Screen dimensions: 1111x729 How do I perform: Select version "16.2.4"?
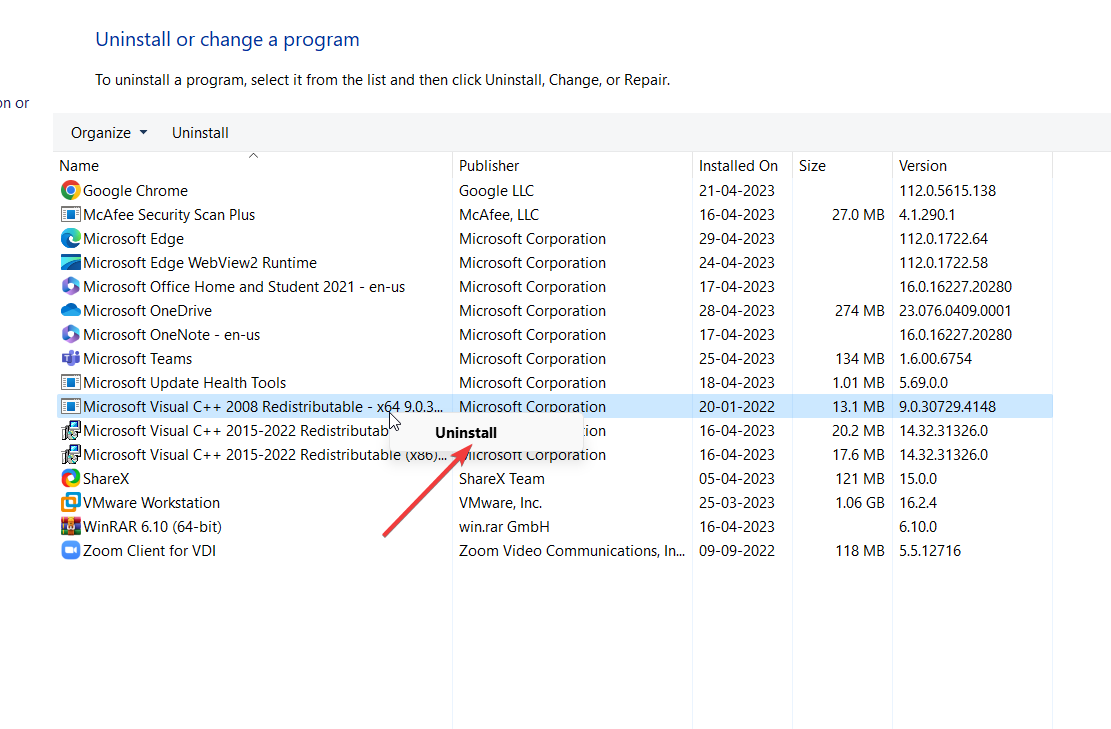(x=918, y=503)
